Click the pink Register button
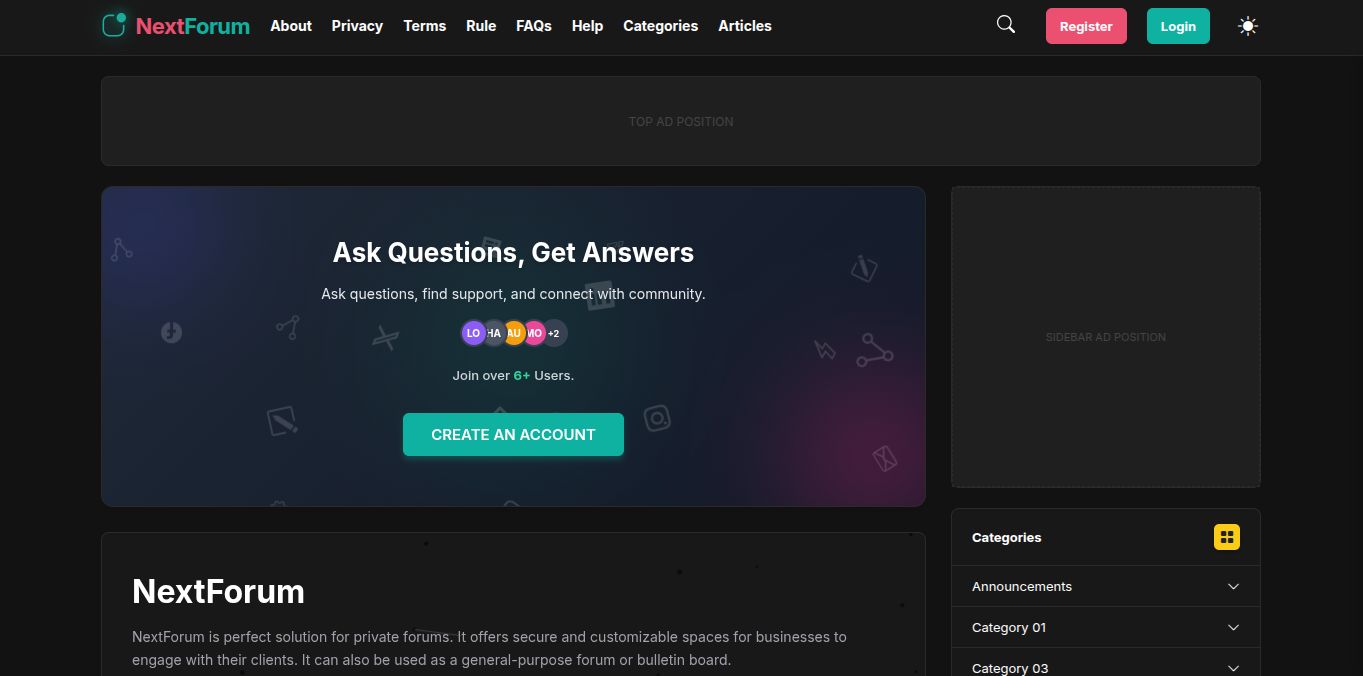 click(x=1086, y=26)
